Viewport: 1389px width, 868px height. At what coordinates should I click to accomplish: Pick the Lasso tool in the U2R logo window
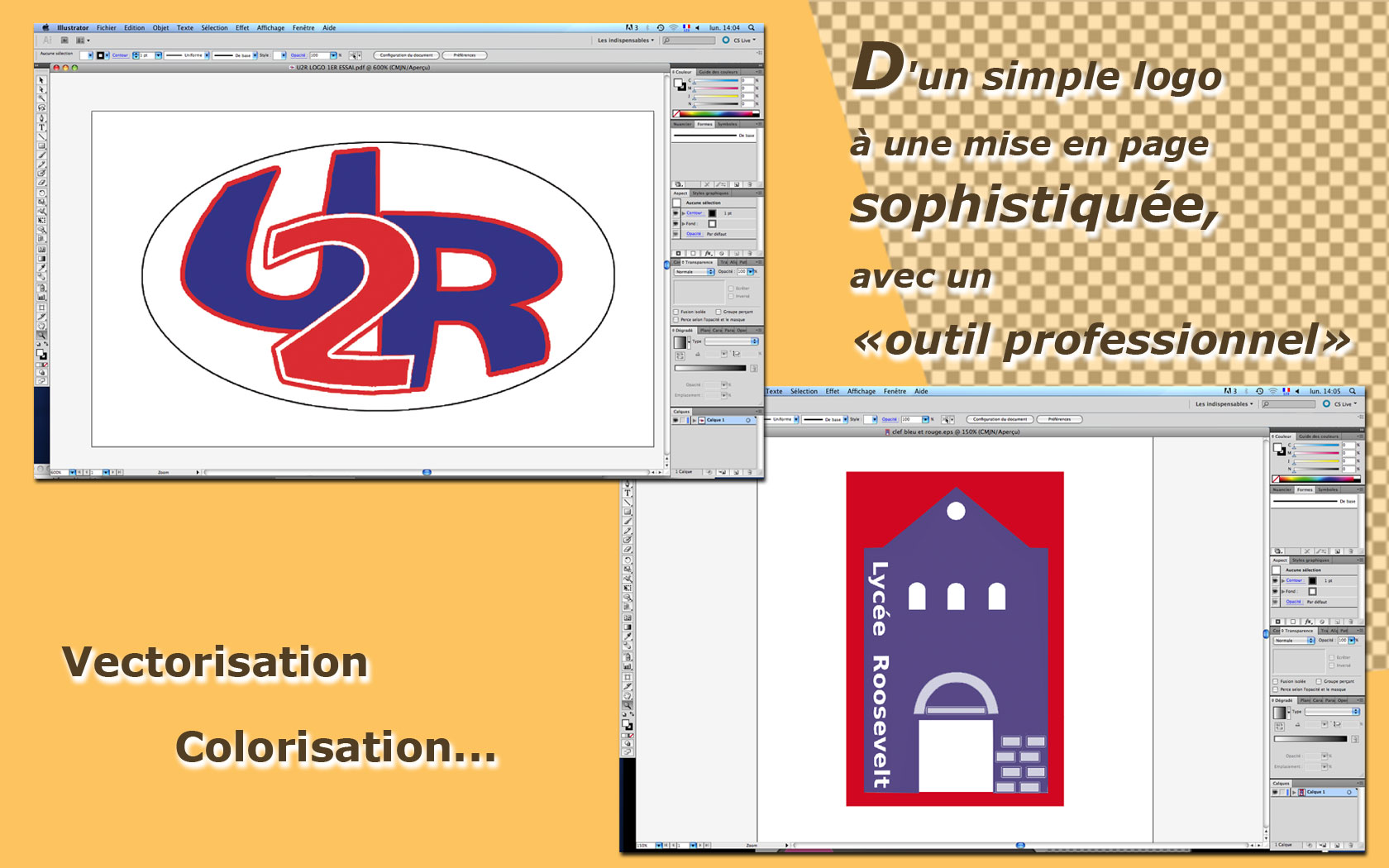point(41,108)
